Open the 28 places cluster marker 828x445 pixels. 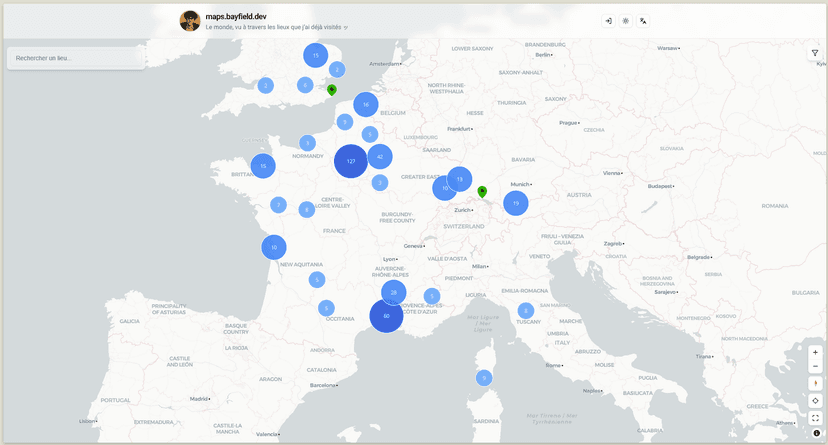[393, 292]
